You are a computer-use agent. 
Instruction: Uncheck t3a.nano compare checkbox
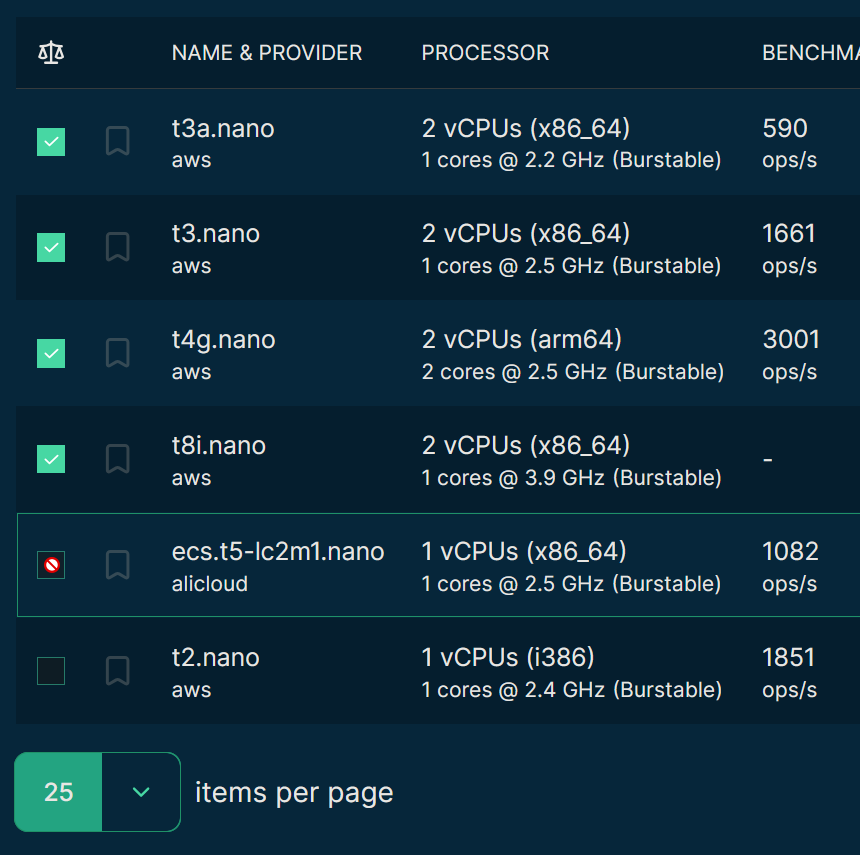pyautogui.click(x=51, y=142)
